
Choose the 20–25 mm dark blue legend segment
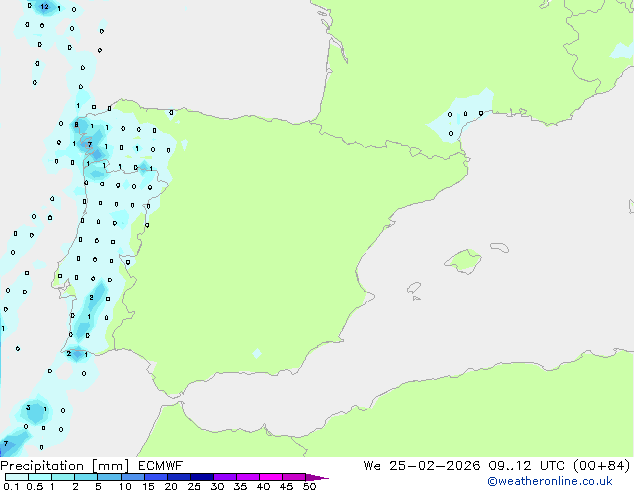tap(178, 477)
